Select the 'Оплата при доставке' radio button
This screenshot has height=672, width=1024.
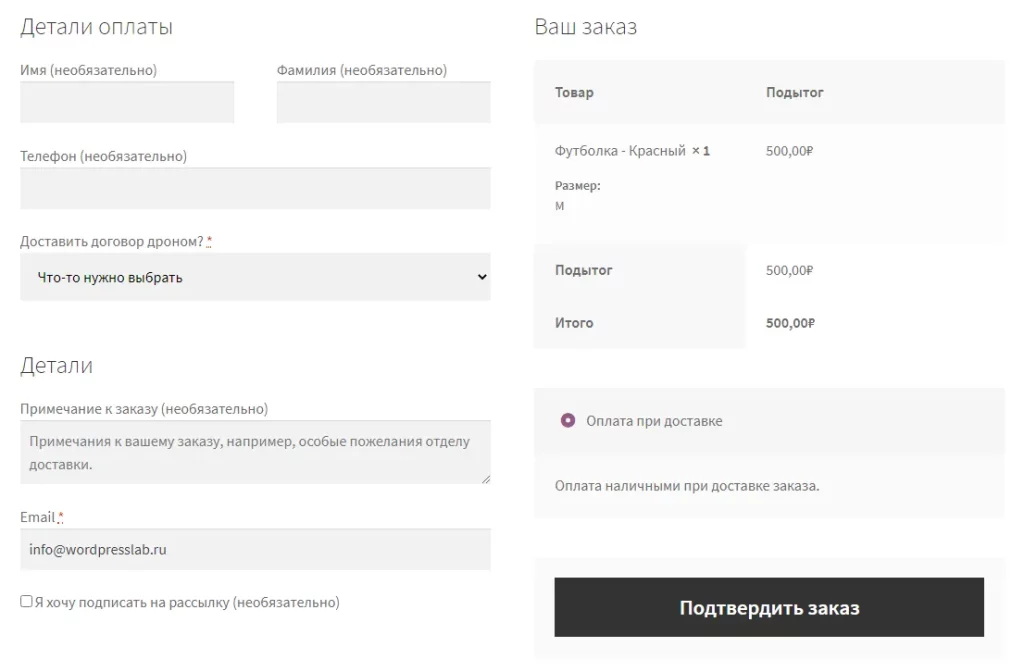pyautogui.click(x=568, y=421)
